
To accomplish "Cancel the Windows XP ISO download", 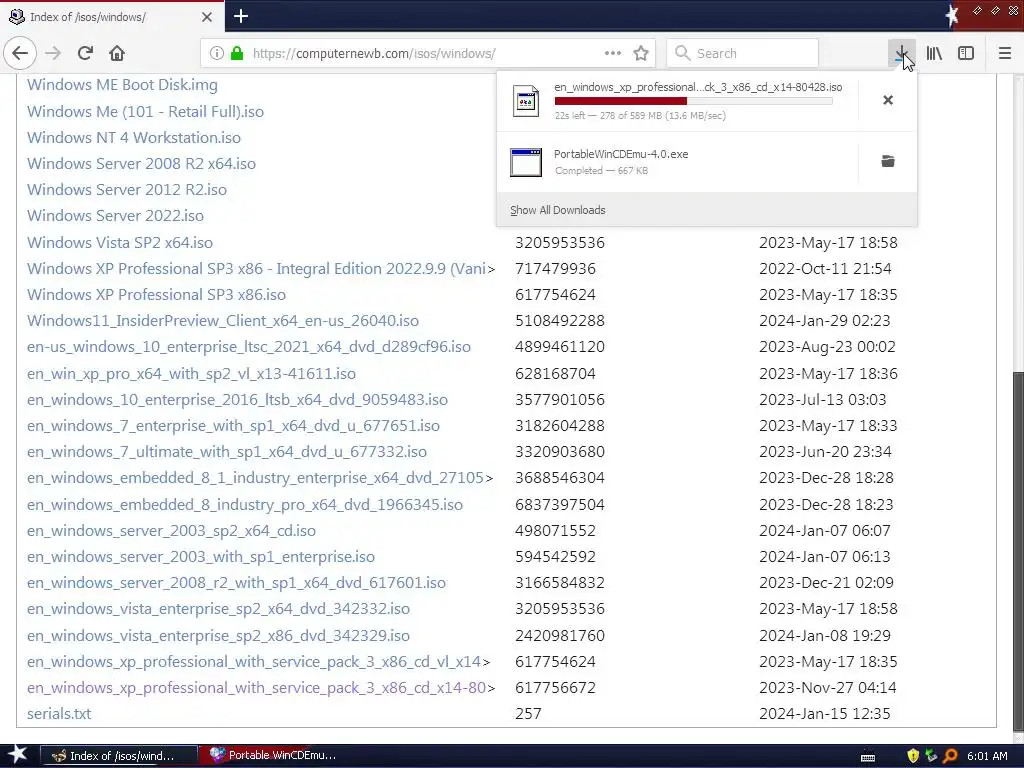I will (x=888, y=100).
